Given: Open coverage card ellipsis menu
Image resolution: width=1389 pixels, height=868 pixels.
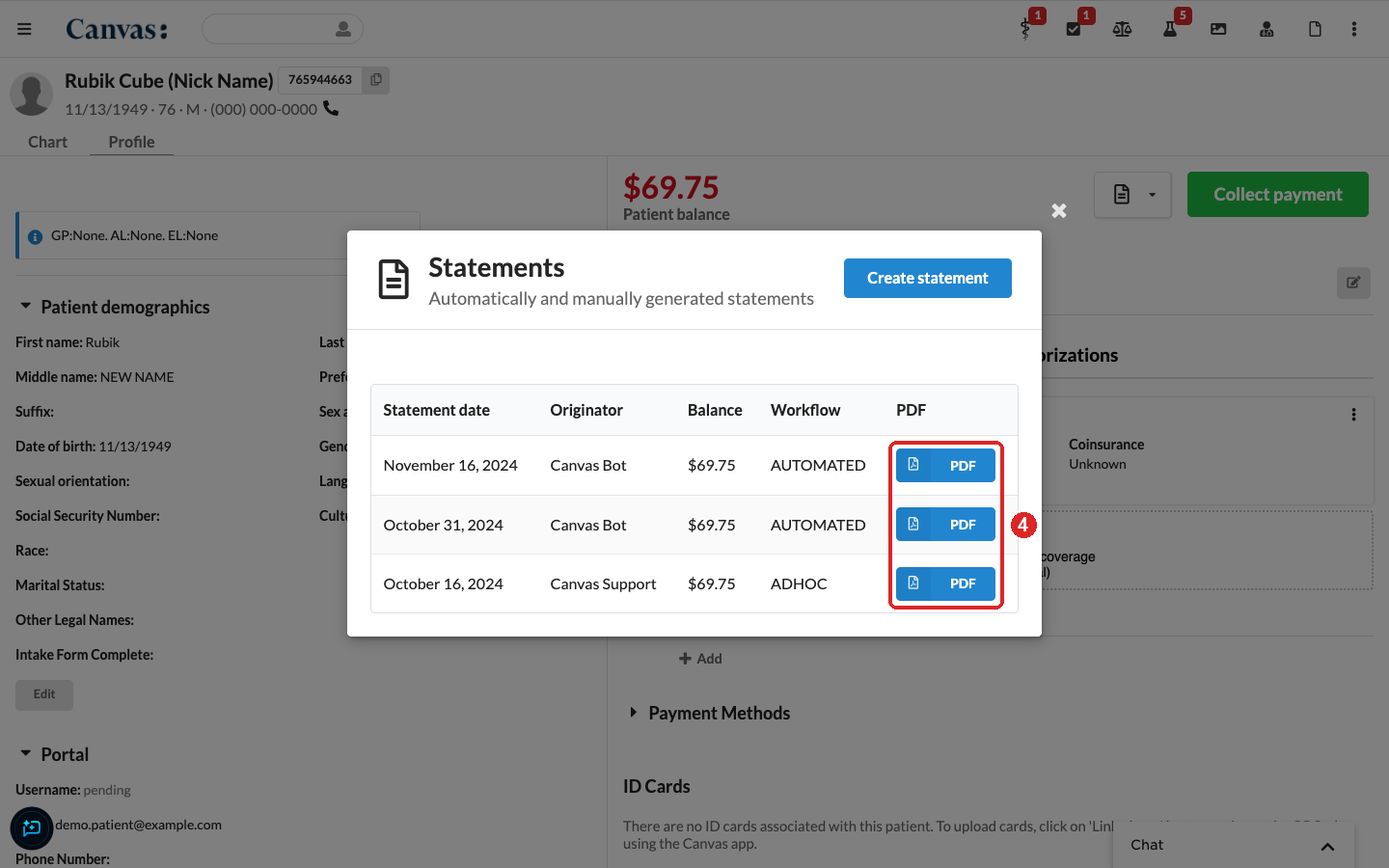Looking at the screenshot, I should pos(1353,415).
